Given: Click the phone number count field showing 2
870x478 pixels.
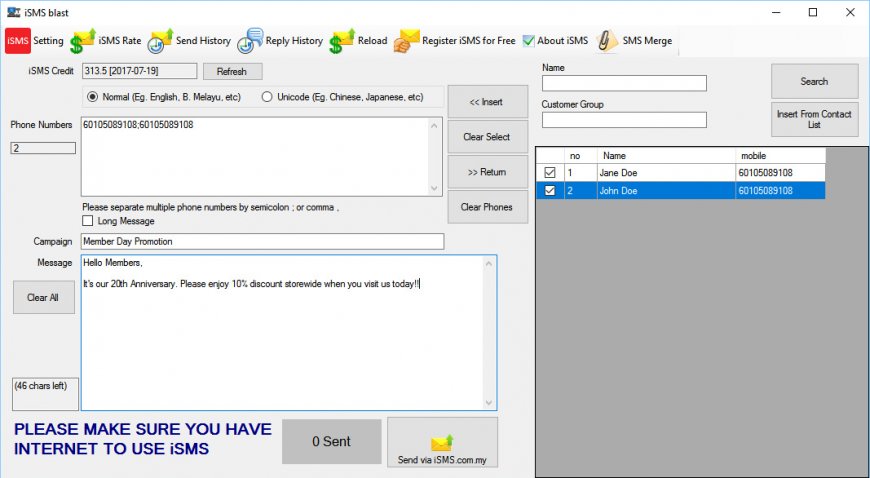Looking at the screenshot, I should [43, 148].
